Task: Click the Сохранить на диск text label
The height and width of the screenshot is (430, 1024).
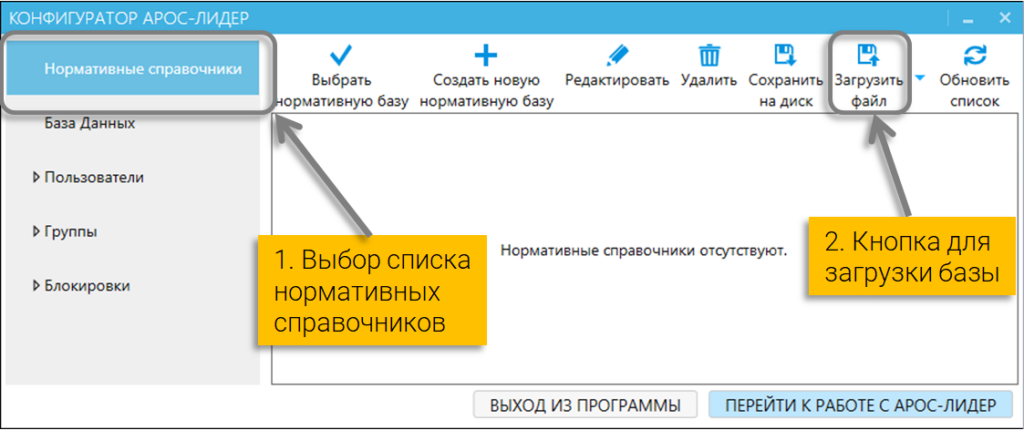Action: [x=786, y=91]
